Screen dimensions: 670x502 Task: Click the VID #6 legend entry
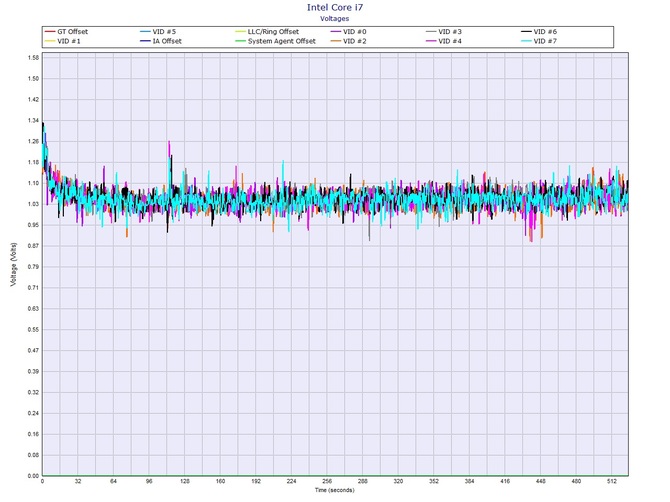pos(539,32)
